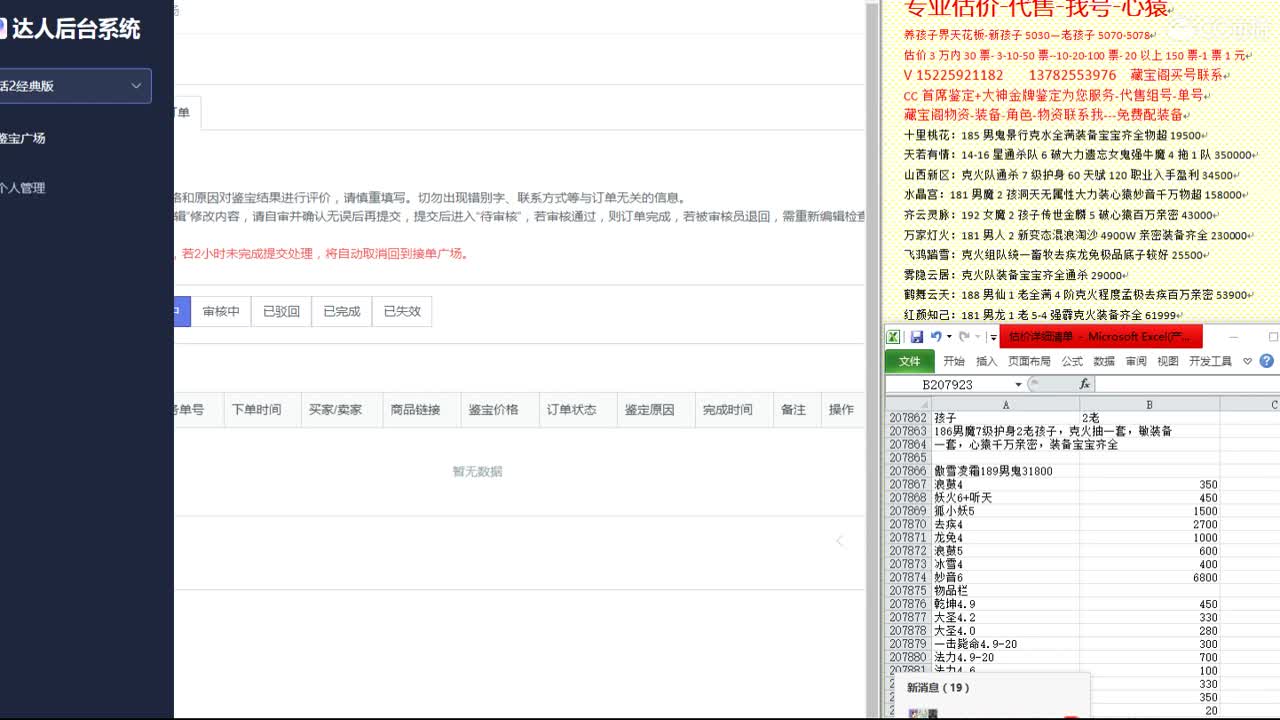The image size is (1280, 720).
Task: Open the 开发工具 ribbon tab
Action: pos(1210,361)
